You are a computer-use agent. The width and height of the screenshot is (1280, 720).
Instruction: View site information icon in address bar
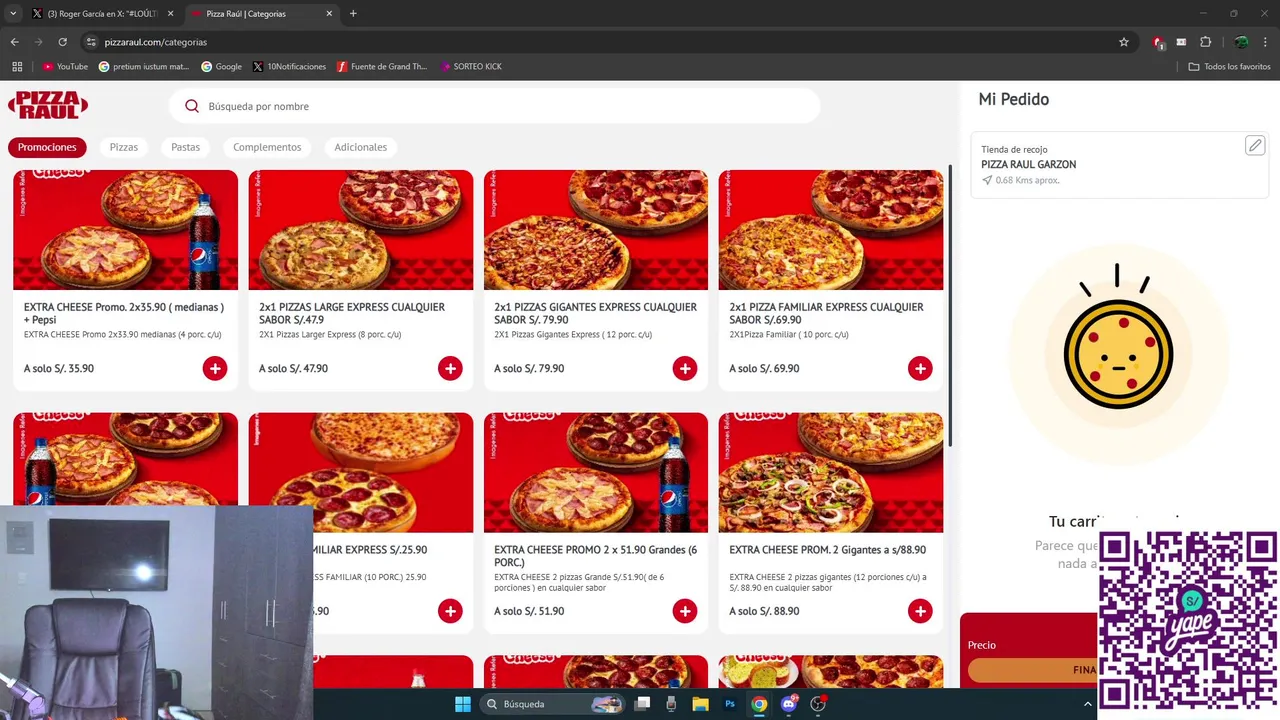click(91, 42)
